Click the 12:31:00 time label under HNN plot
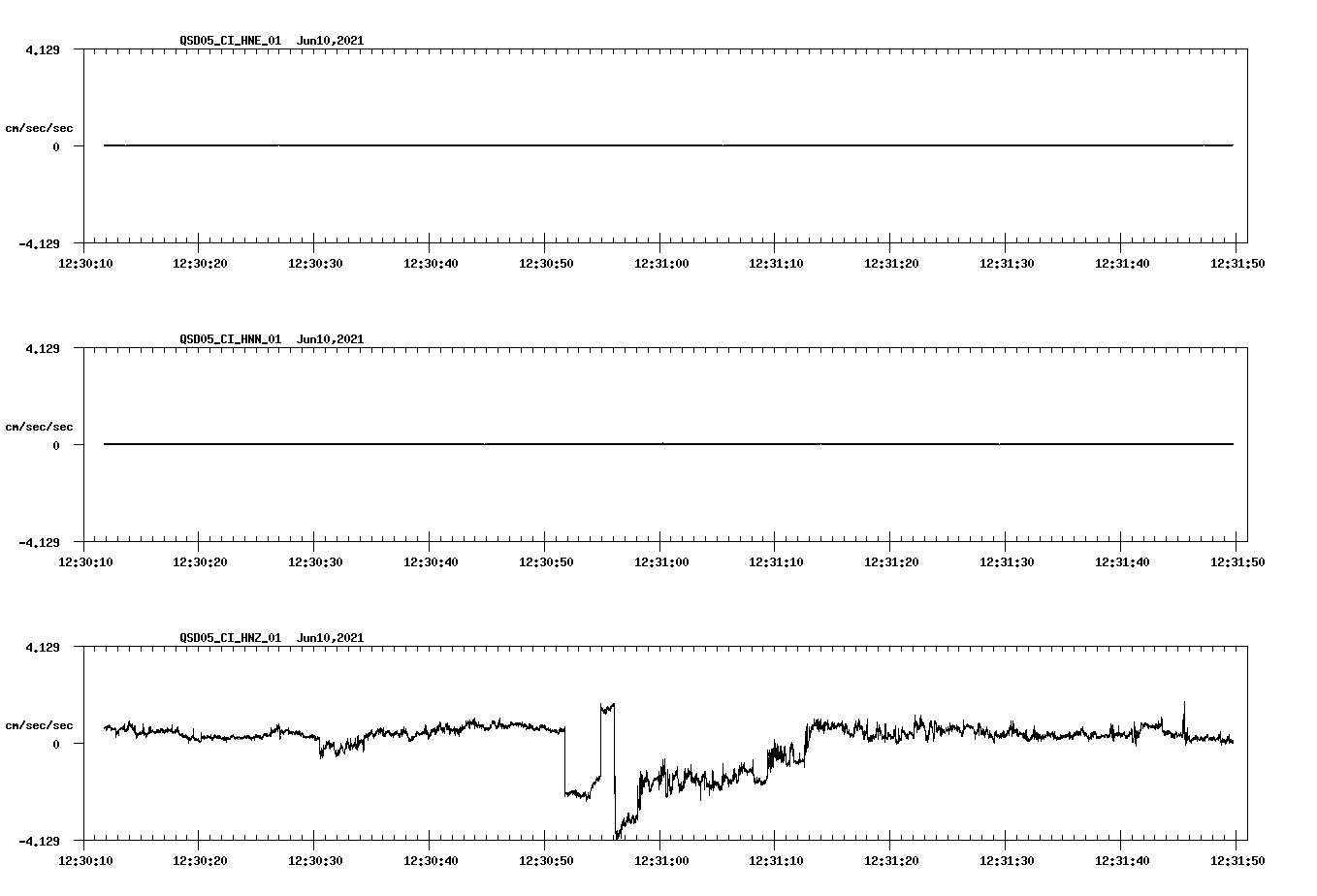This screenshot has height=896, width=1317. [660, 561]
